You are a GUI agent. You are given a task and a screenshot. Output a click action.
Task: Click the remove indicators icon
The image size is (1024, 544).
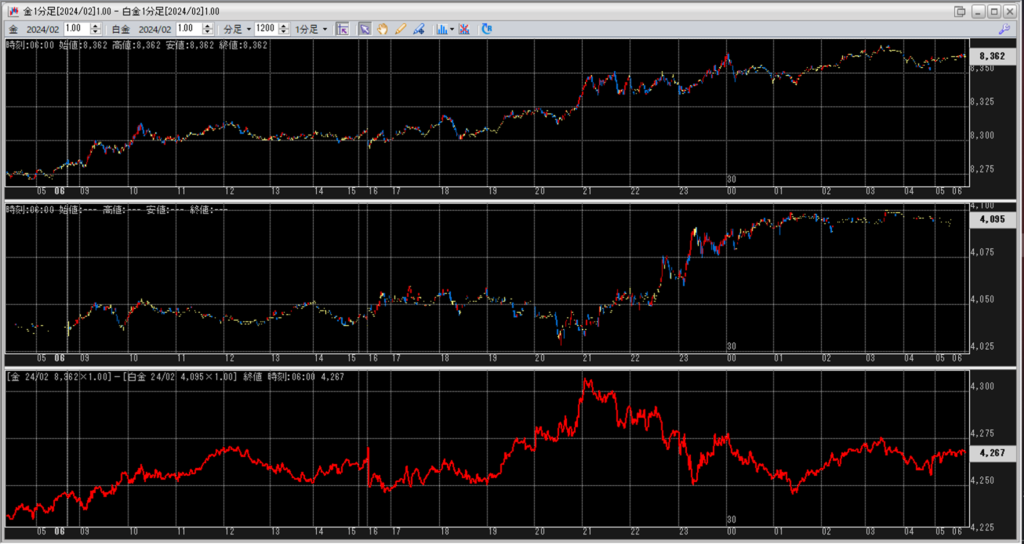pos(466,29)
